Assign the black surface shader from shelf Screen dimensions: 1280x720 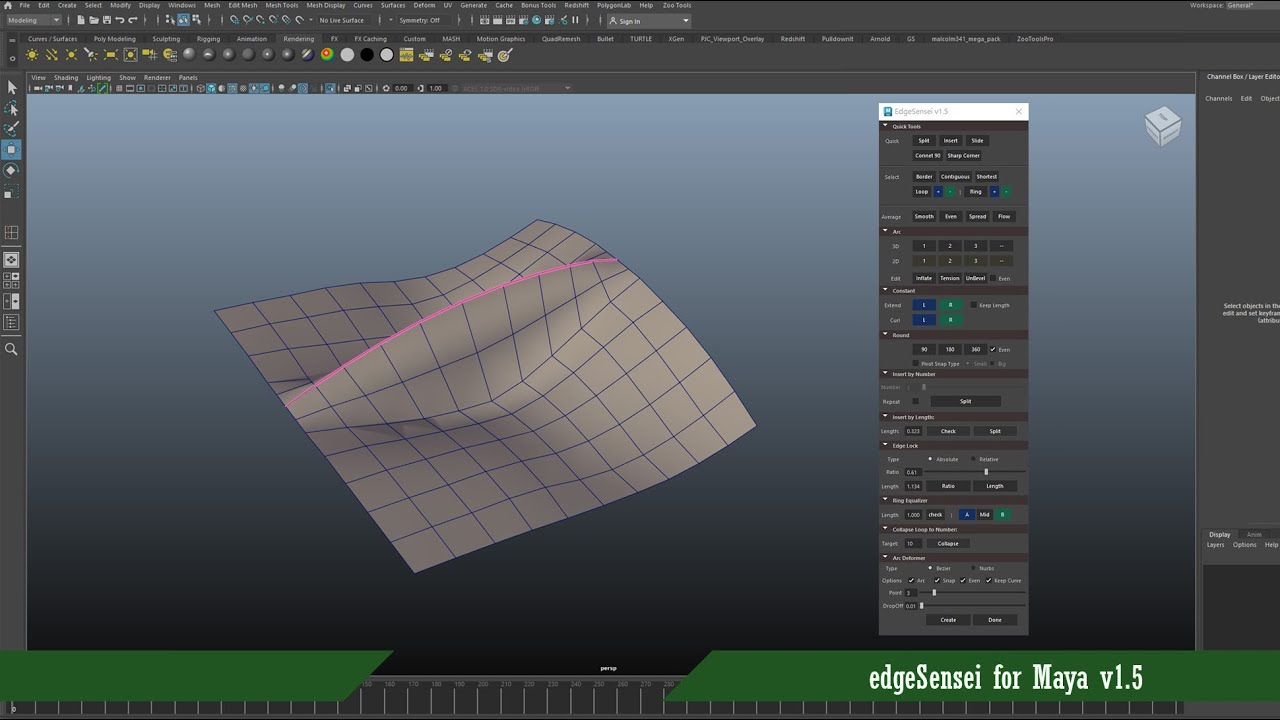click(x=367, y=54)
